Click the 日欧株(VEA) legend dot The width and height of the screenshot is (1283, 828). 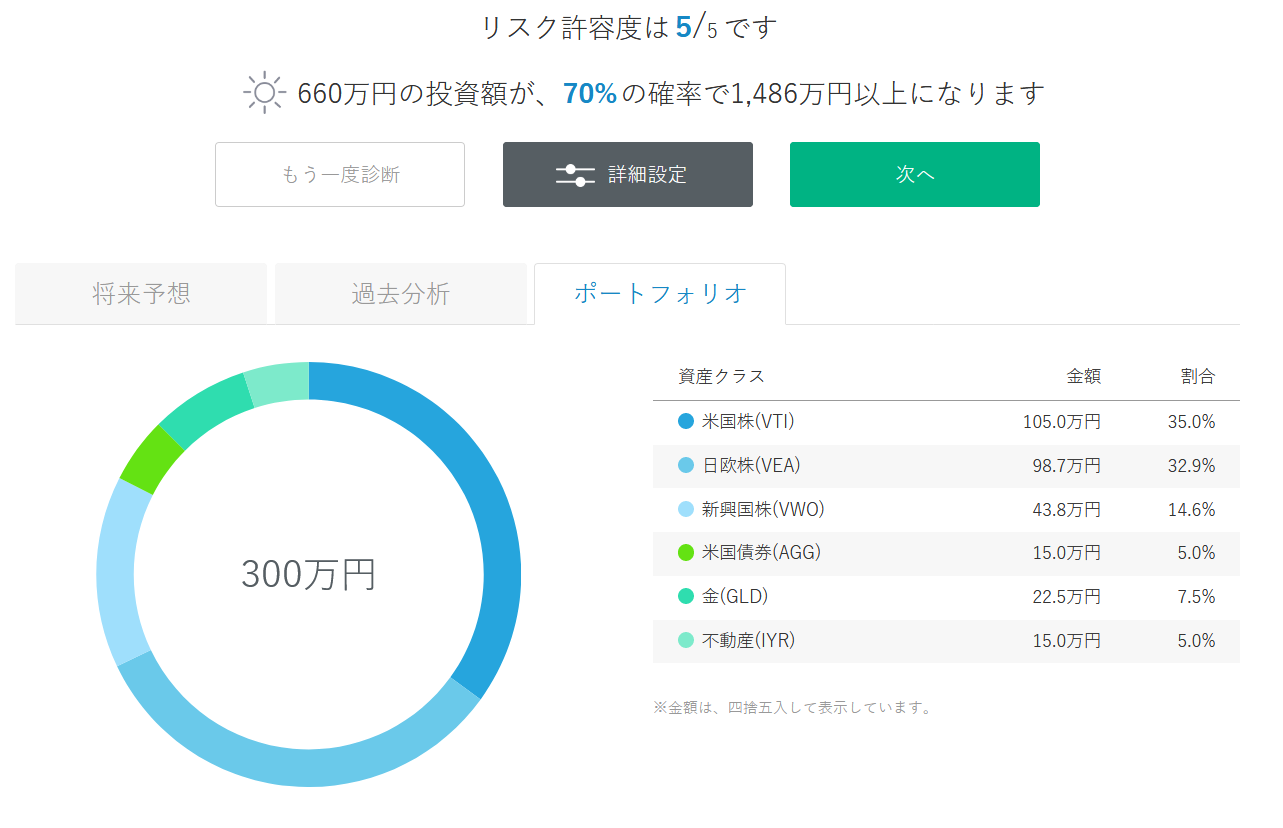[x=685, y=466]
